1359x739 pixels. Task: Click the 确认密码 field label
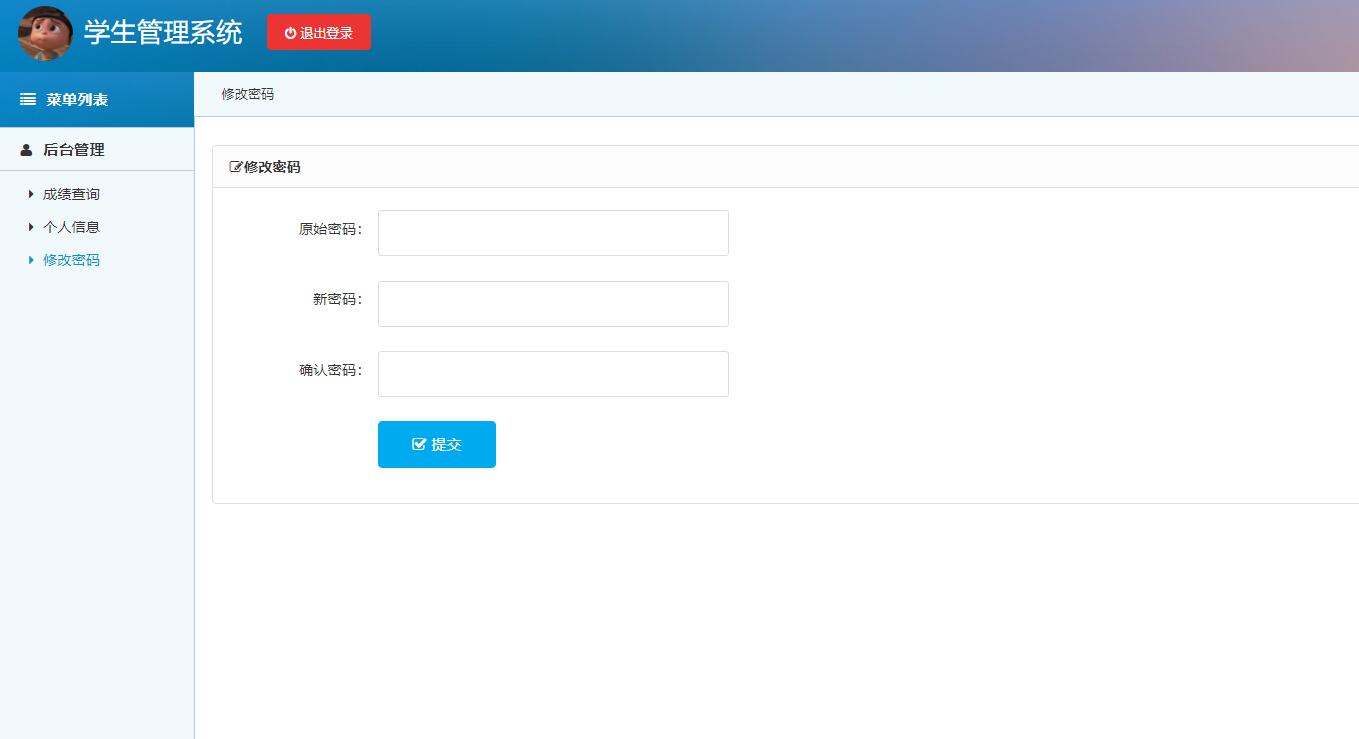tap(330, 370)
